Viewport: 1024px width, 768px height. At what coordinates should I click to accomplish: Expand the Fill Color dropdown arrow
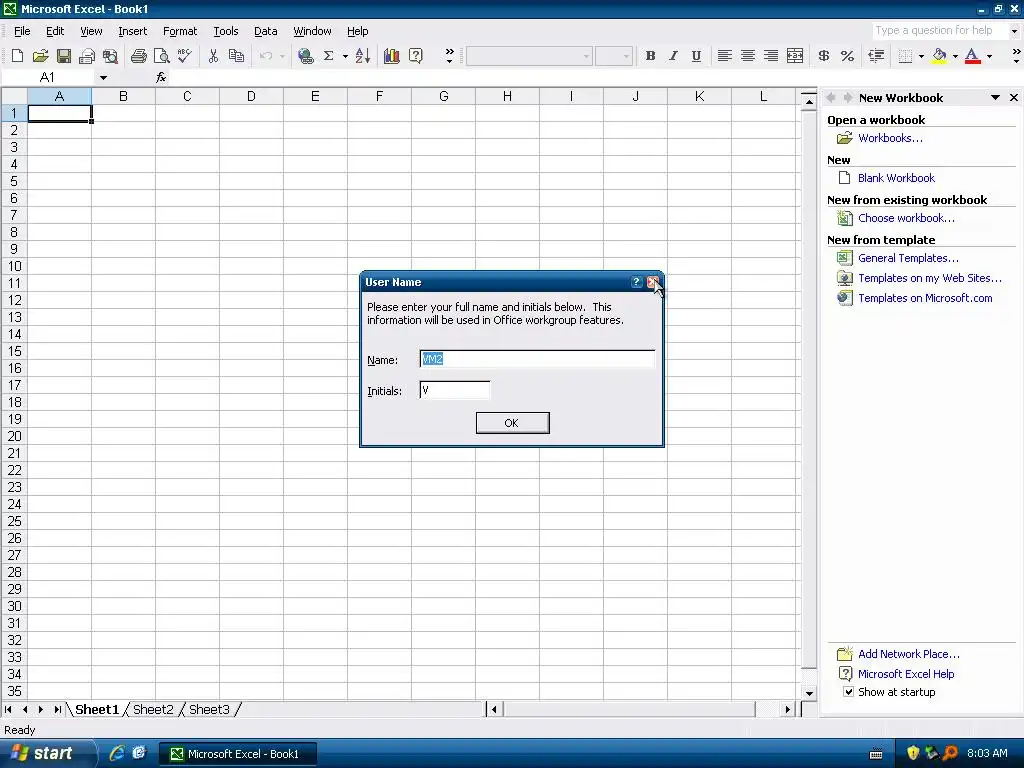click(x=955, y=56)
